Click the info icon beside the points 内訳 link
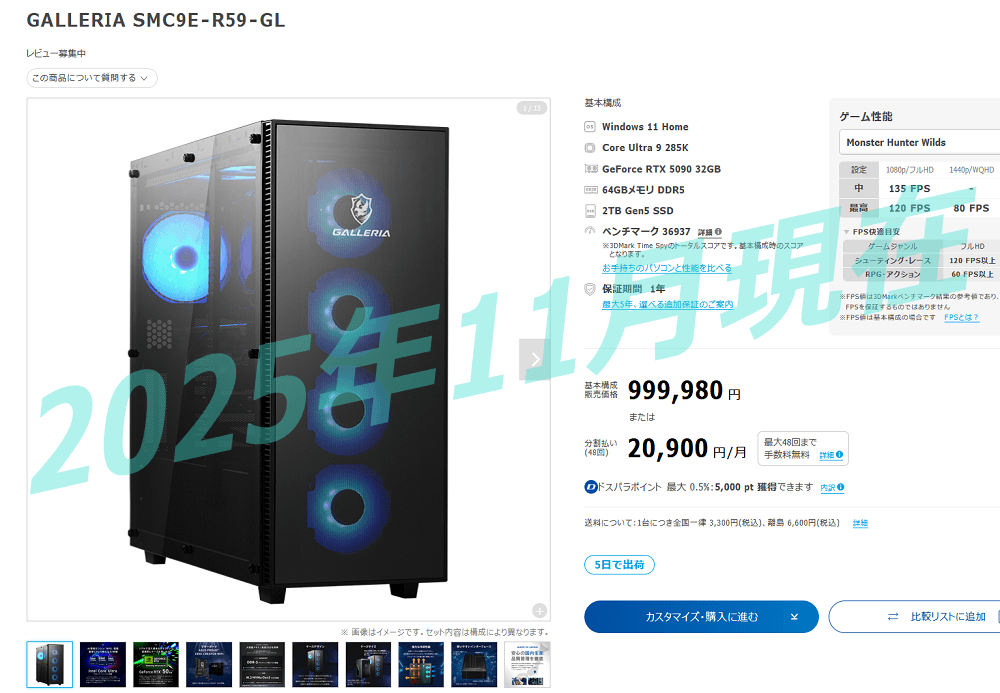This screenshot has height=693, width=1000. (x=841, y=487)
